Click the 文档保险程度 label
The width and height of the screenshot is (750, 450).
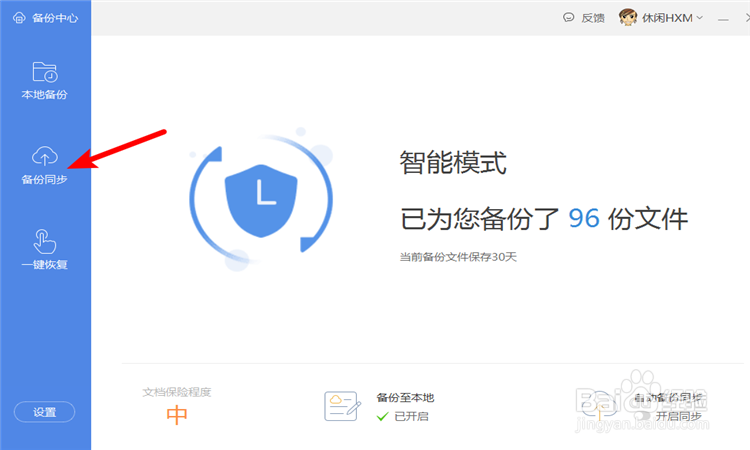pos(177,392)
